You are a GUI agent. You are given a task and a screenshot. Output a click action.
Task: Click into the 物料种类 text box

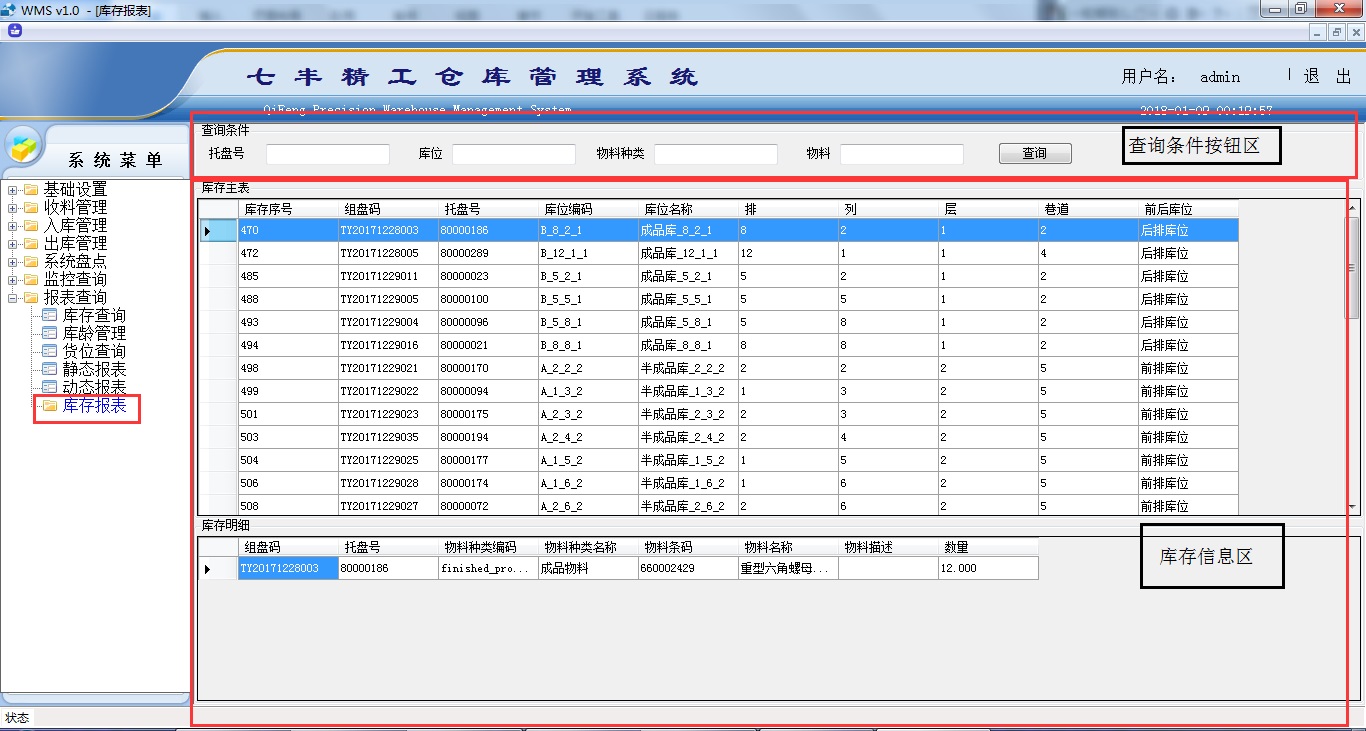(715, 154)
